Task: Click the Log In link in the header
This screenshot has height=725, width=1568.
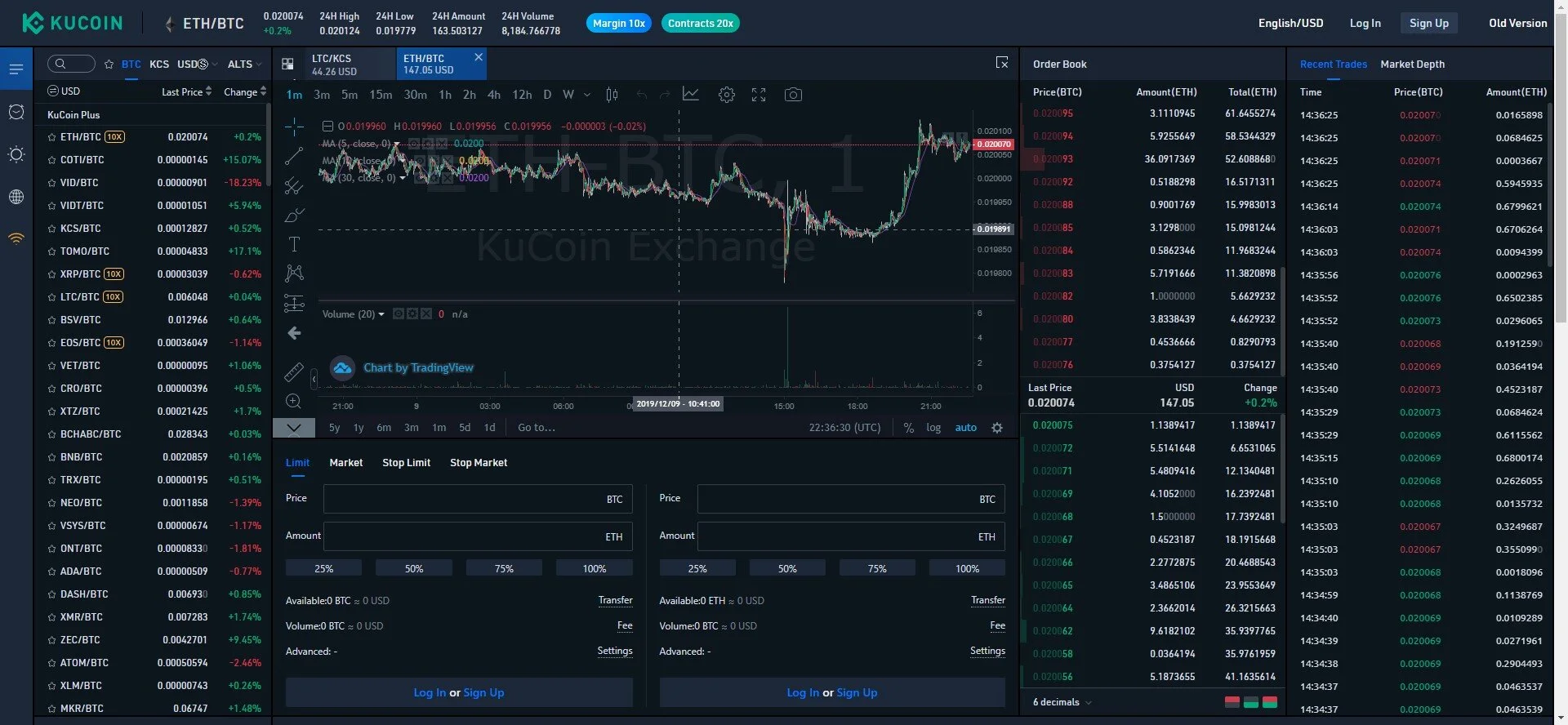Action: (x=1365, y=23)
